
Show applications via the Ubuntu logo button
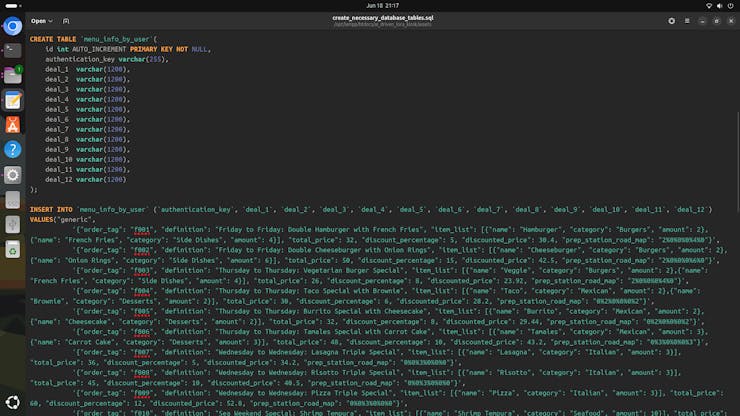(x=13, y=402)
